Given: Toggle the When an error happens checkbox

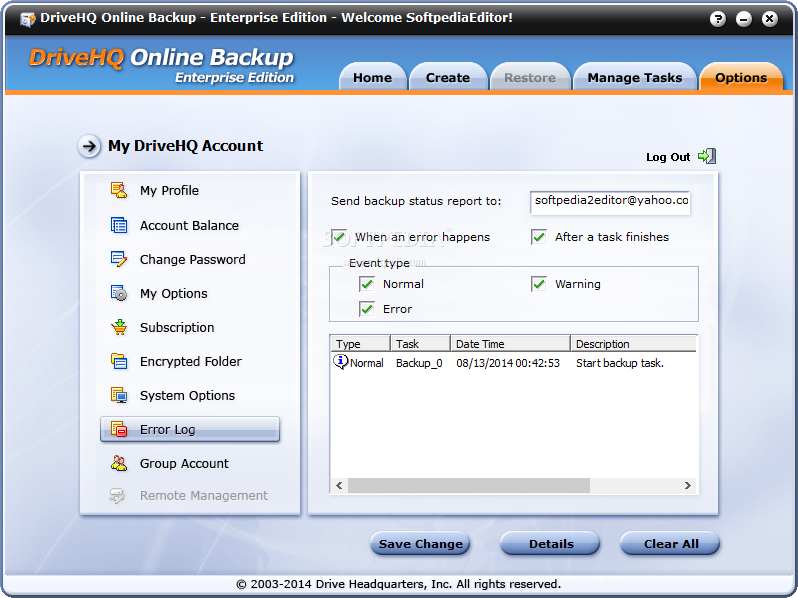Looking at the screenshot, I should coord(339,237).
